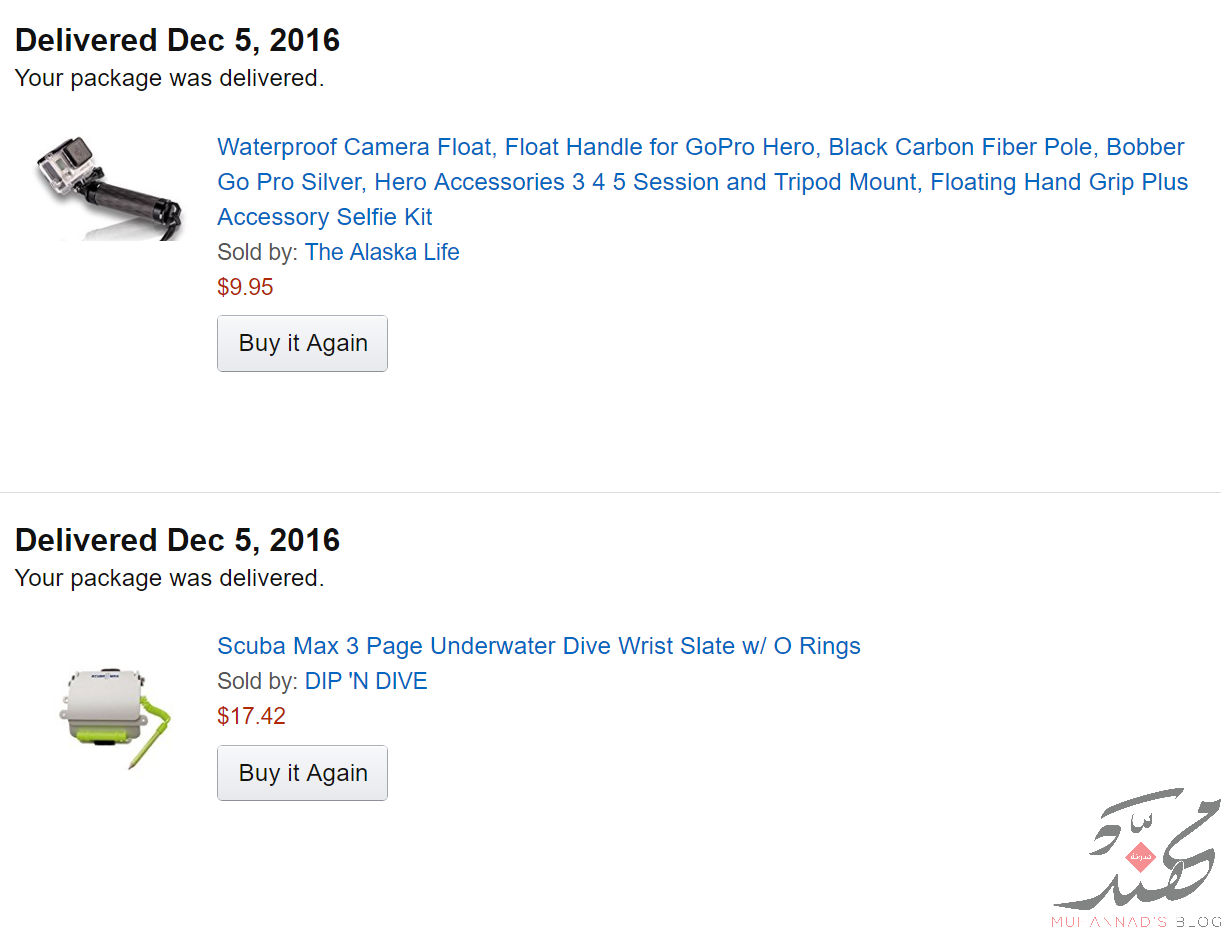This screenshot has height=927, width=1221.
Task: Visit the DIP 'N DIVE seller page
Action: 366,682
